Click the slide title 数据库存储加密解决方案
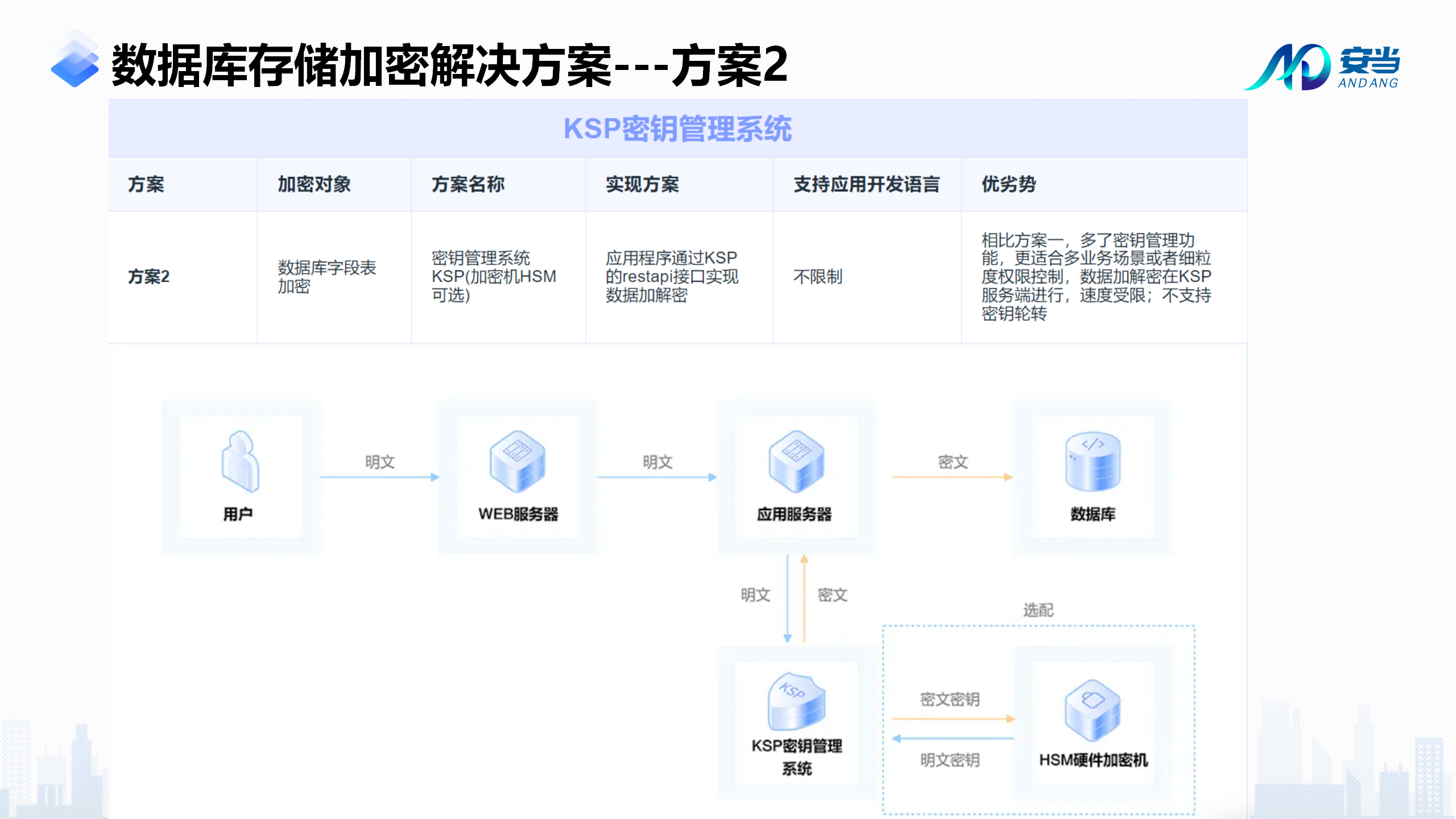 pyautogui.click(x=449, y=66)
